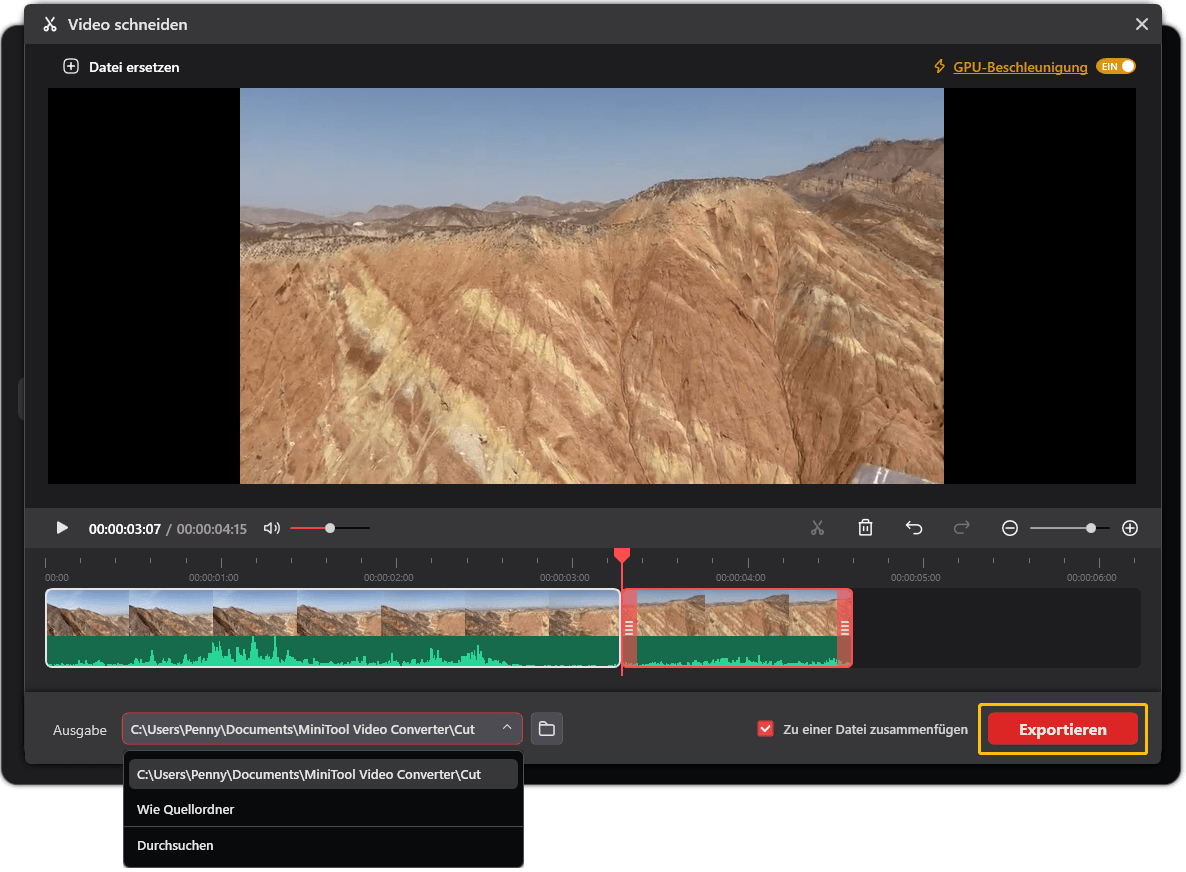
Task: Split the clip with the scissors icon
Action: point(818,528)
